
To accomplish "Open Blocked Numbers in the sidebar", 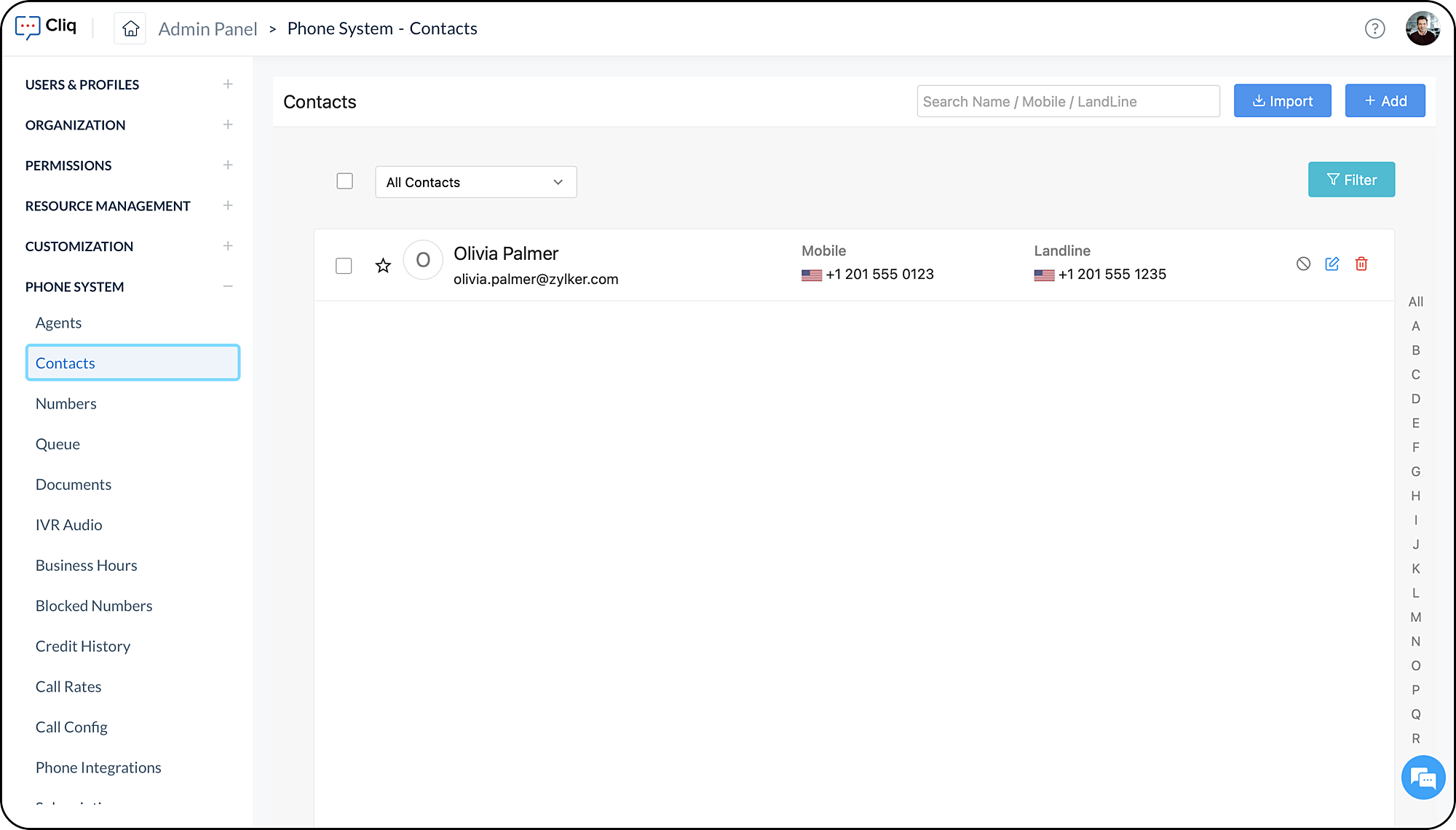I will [94, 606].
